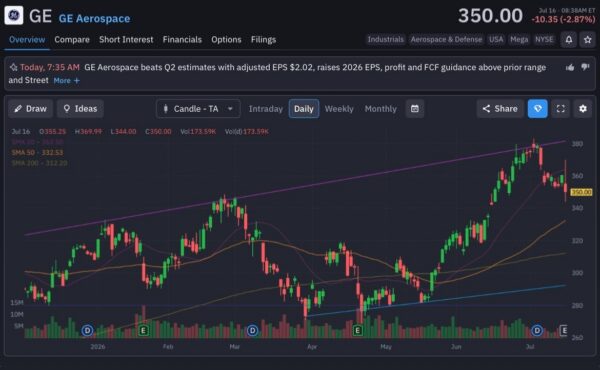Click the USA country tag

(496, 39)
